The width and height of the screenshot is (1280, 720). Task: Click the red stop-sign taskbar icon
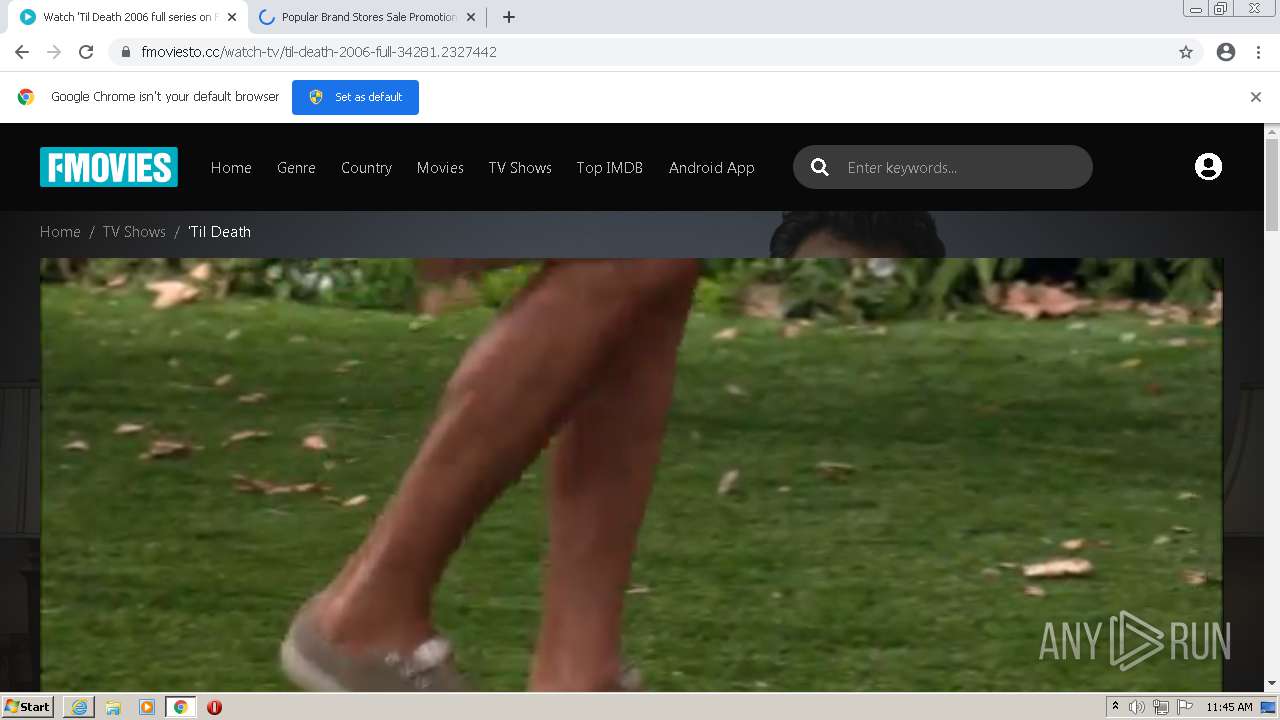[214, 707]
